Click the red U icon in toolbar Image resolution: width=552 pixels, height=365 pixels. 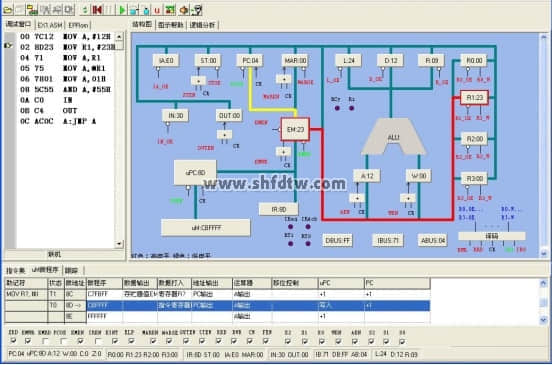[x=157, y=10]
